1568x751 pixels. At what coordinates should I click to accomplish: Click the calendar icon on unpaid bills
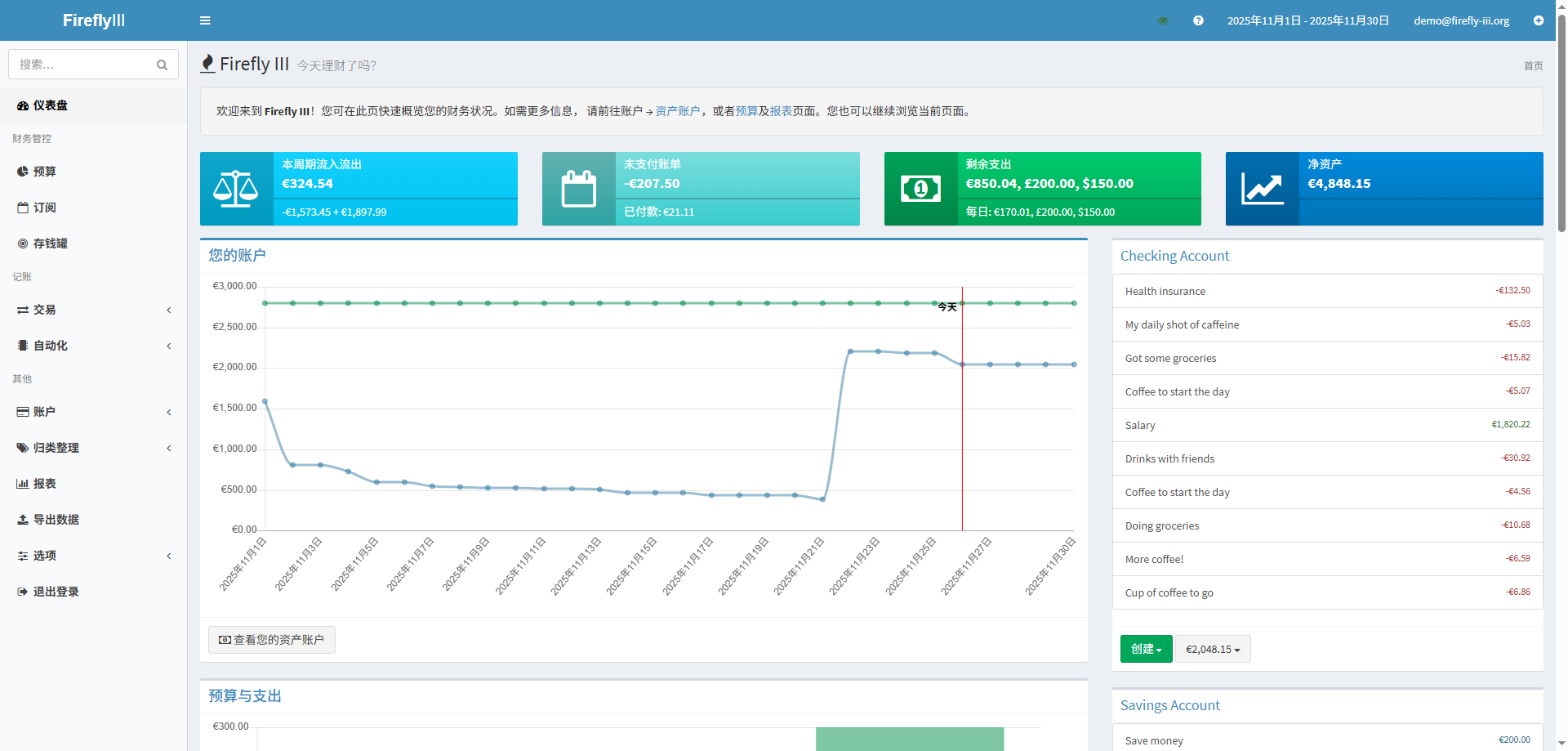pos(578,189)
